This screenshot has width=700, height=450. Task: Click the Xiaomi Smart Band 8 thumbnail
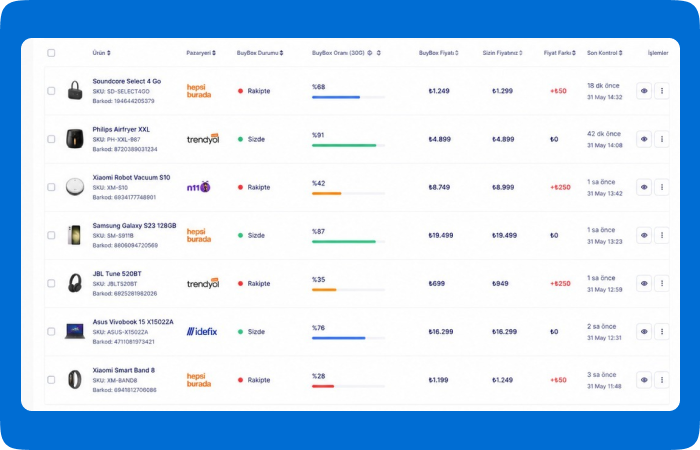[x=75, y=379]
